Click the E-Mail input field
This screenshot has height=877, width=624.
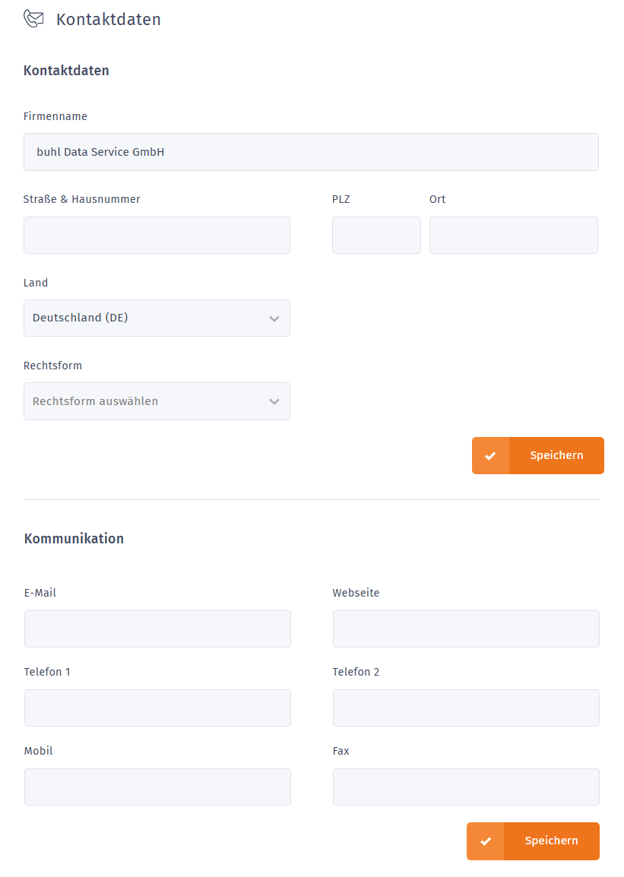tap(157, 629)
